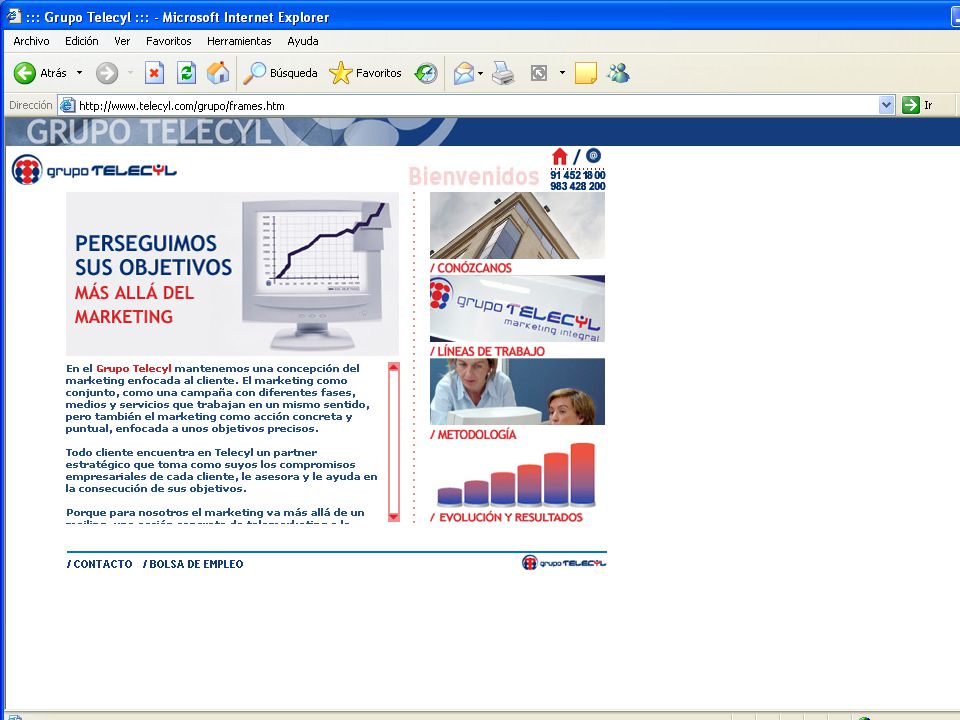Click the blue @ email icon on webpage
Viewport: 960px width, 720px height.
[x=593, y=156]
